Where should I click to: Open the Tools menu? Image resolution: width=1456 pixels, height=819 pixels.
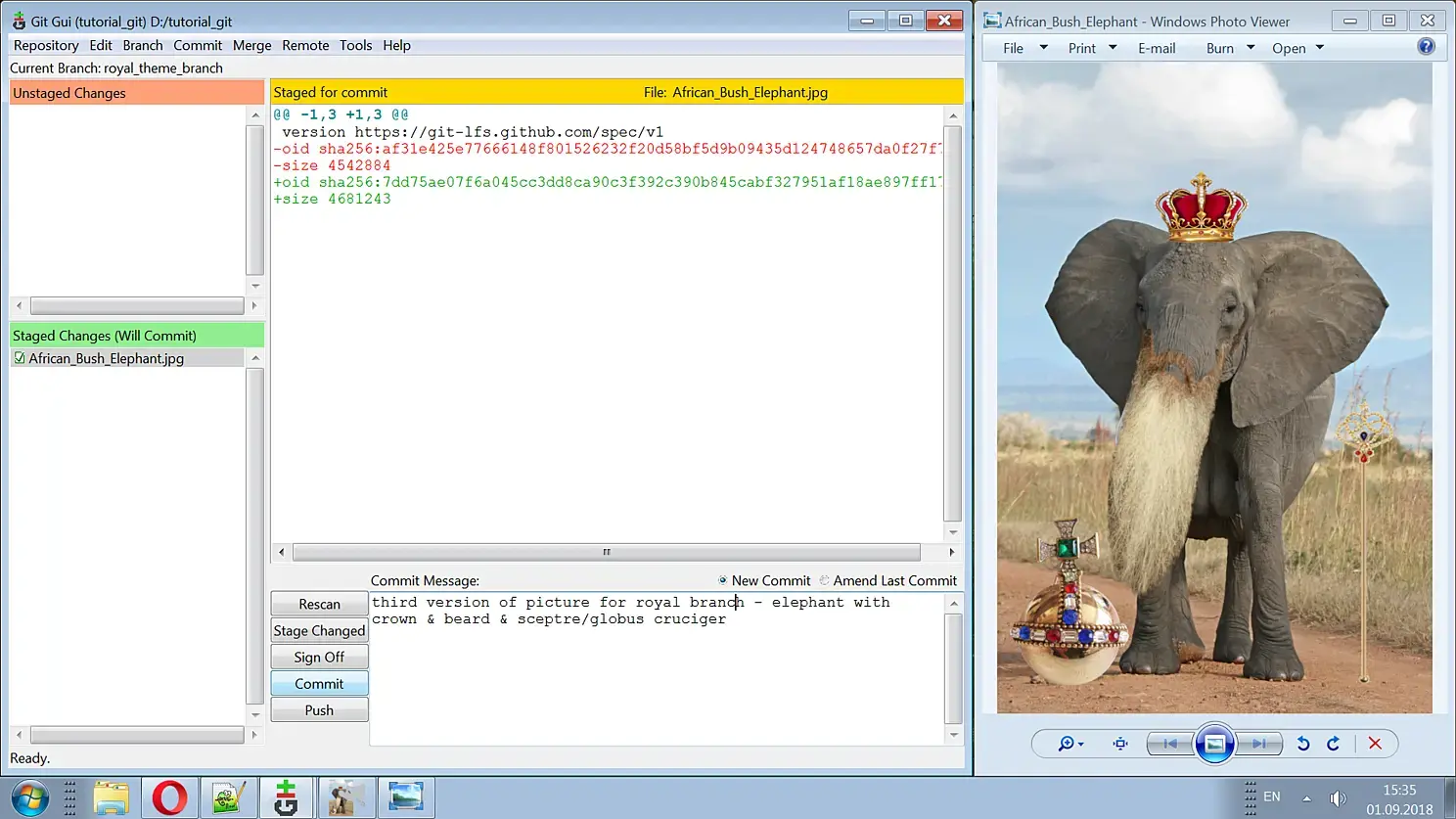click(355, 45)
